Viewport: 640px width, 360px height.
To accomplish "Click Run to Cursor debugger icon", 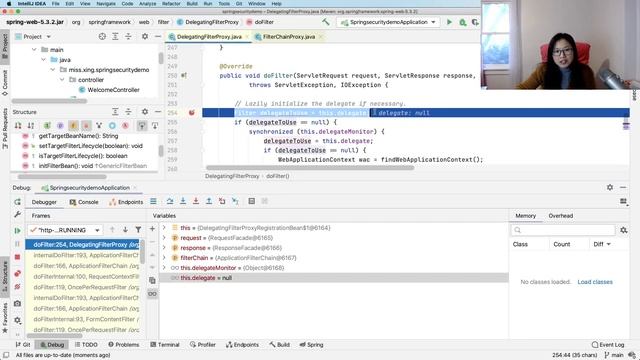I will [x=235, y=201].
